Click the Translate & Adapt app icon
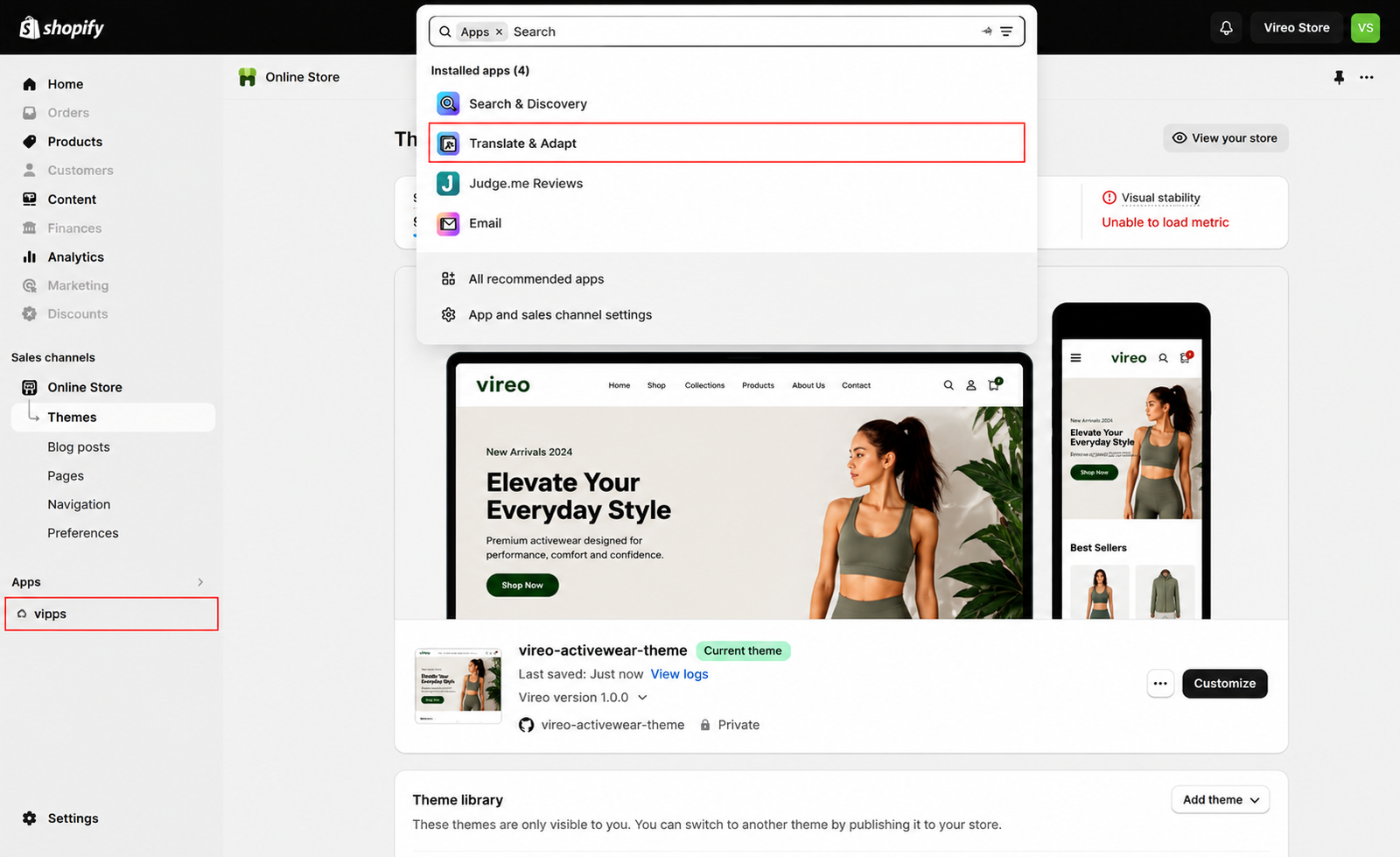The height and width of the screenshot is (857, 1400). click(x=448, y=144)
